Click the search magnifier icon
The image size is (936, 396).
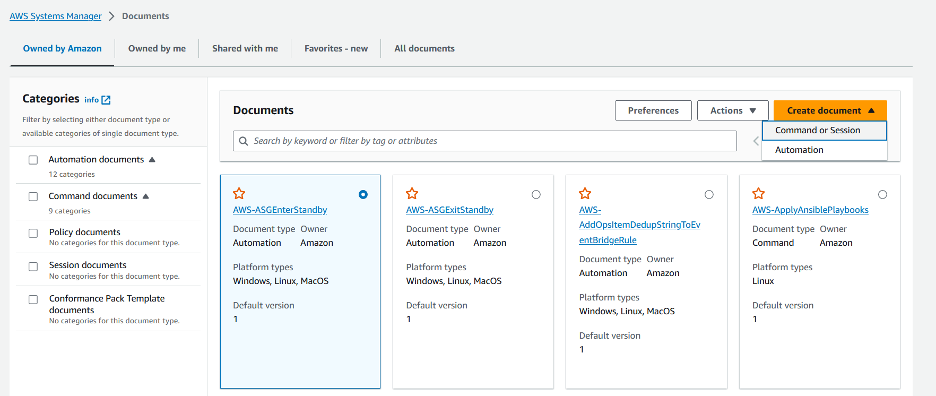pos(244,142)
